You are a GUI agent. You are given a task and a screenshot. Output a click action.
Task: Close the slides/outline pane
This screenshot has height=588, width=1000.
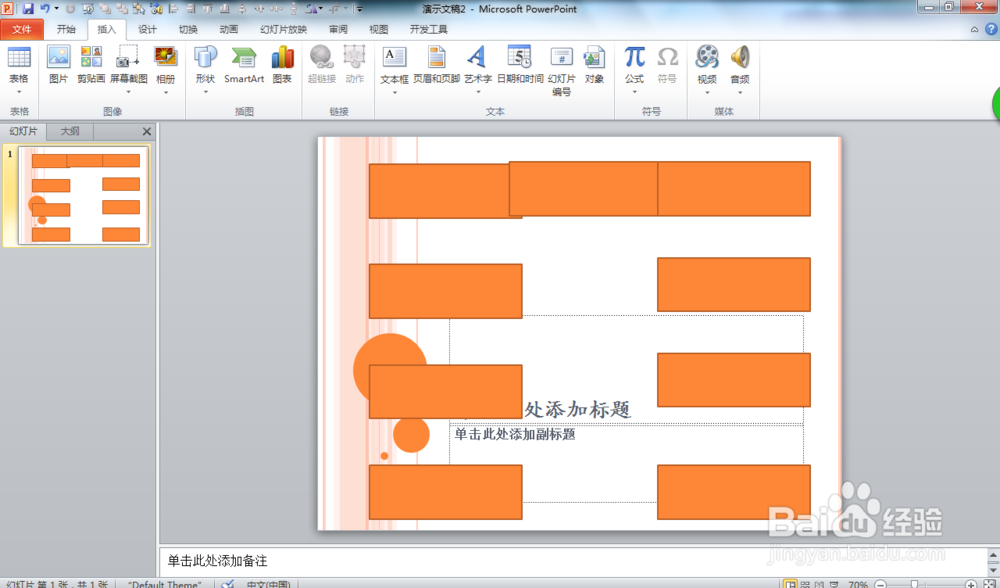pyautogui.click(x=147, y=131)
